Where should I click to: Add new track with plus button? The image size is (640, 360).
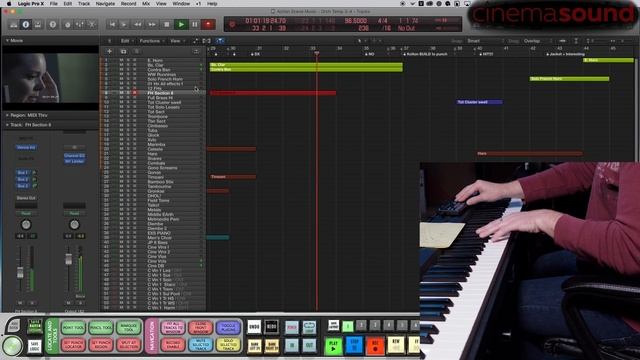tap(109, 51)
